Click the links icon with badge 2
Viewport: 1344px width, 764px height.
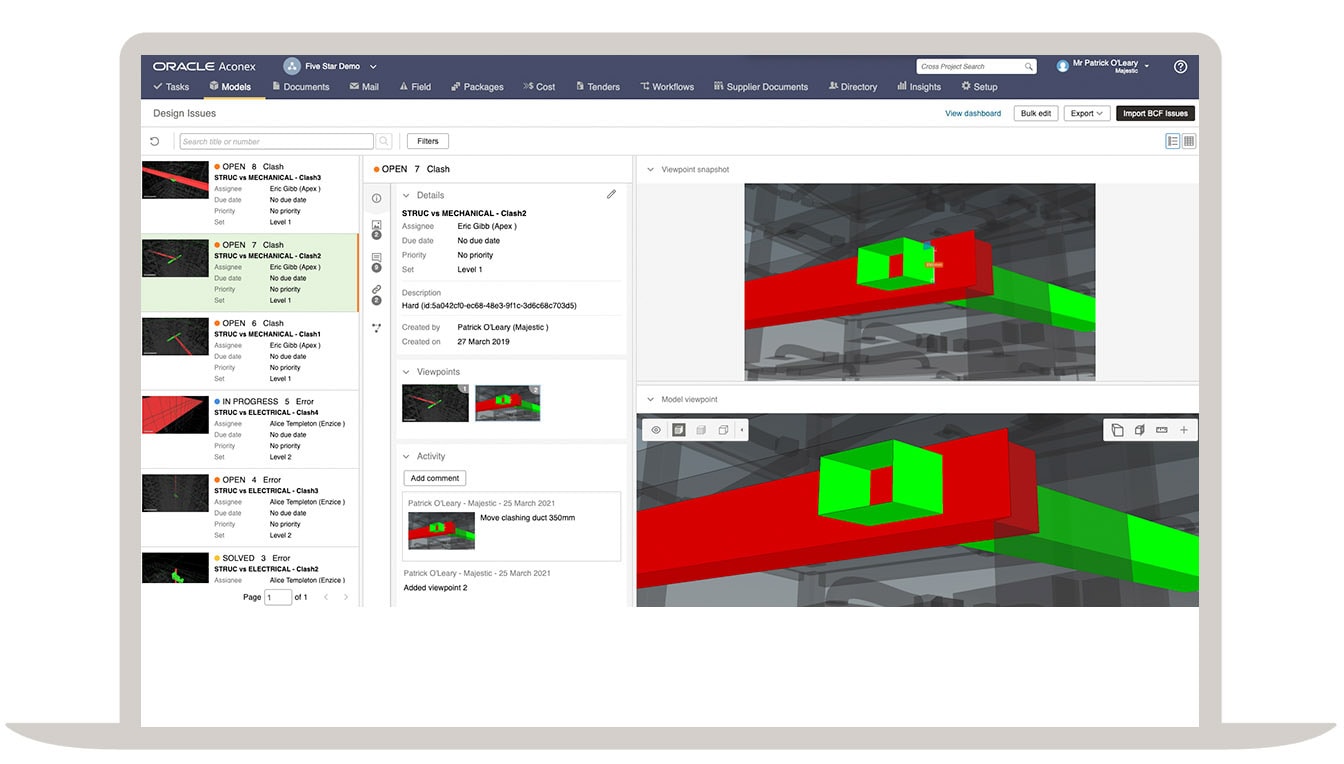tap(377, 288)
